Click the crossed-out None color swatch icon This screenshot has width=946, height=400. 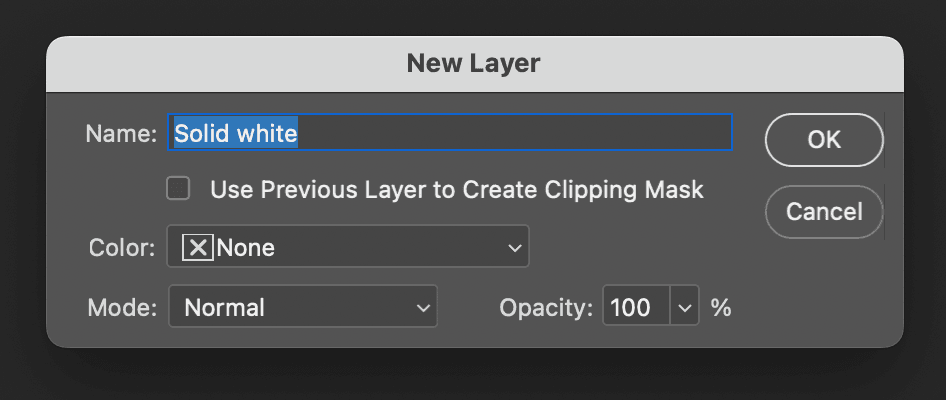pos(198,247)
